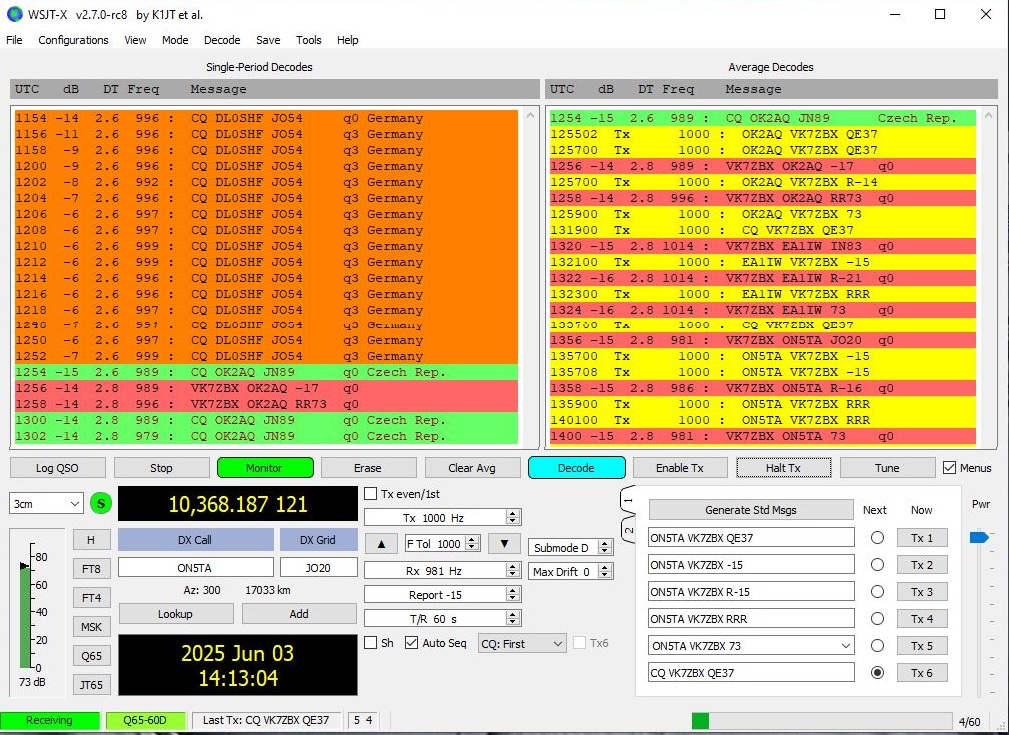Click the WSJT-X globe icon in the title bar
This screenshot has width=1009, height=735.
[14, 14]
